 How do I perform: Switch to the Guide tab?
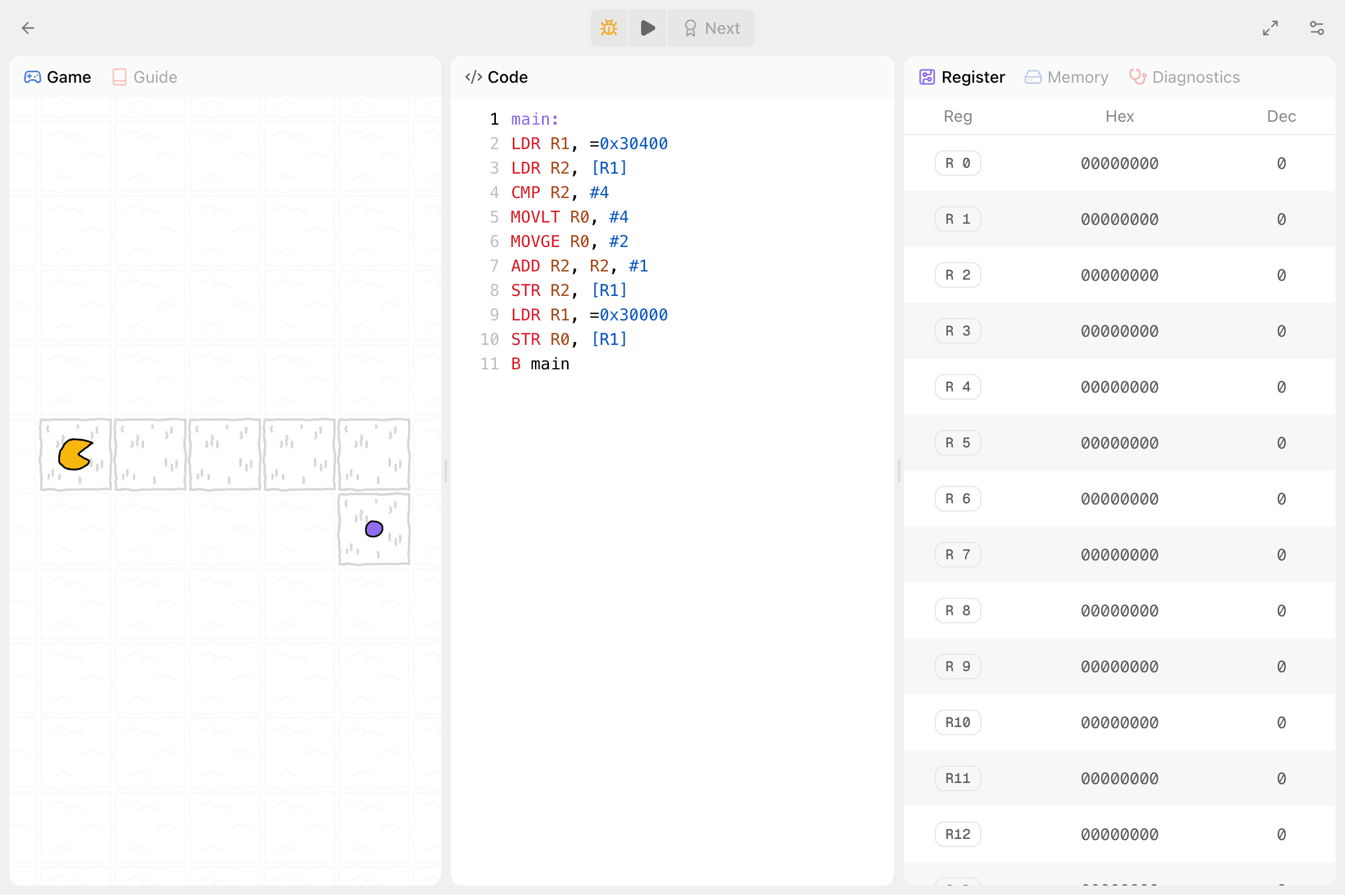pyautogui.click(x=155, y=76)
